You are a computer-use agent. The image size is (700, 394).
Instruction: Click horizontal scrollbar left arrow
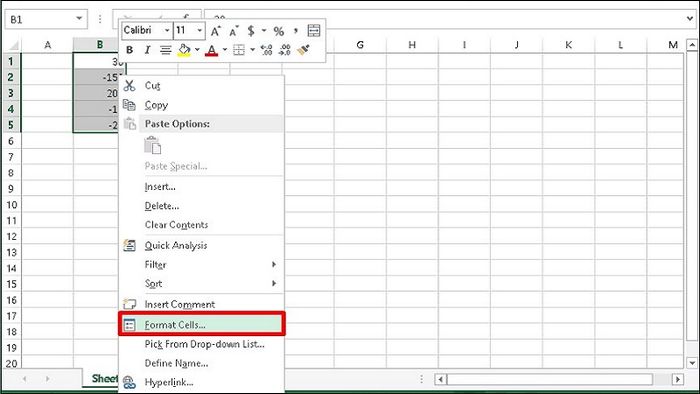coord(440,379)
